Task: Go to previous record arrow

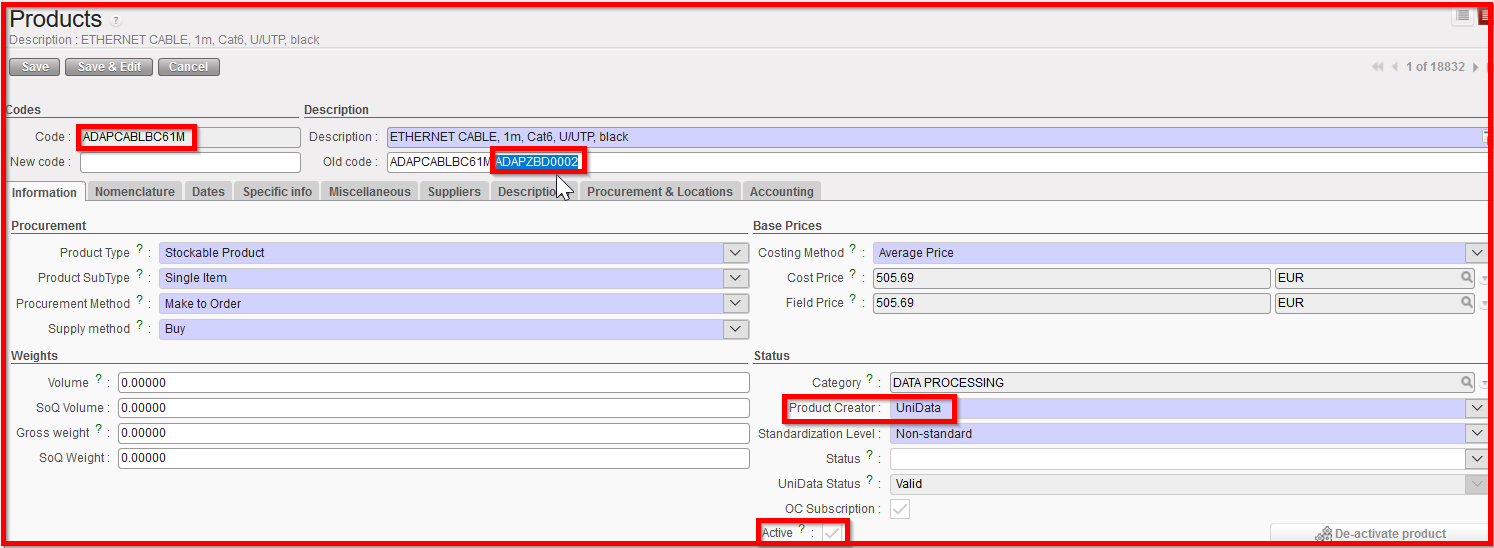Action: point(1395,67)
